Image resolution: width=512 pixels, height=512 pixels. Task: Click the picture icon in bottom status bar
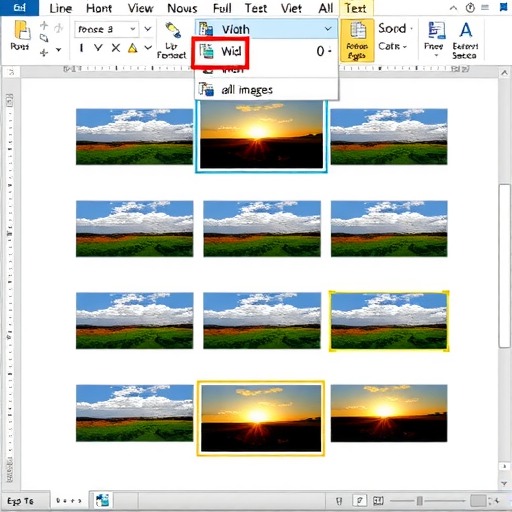pos(102,500)
